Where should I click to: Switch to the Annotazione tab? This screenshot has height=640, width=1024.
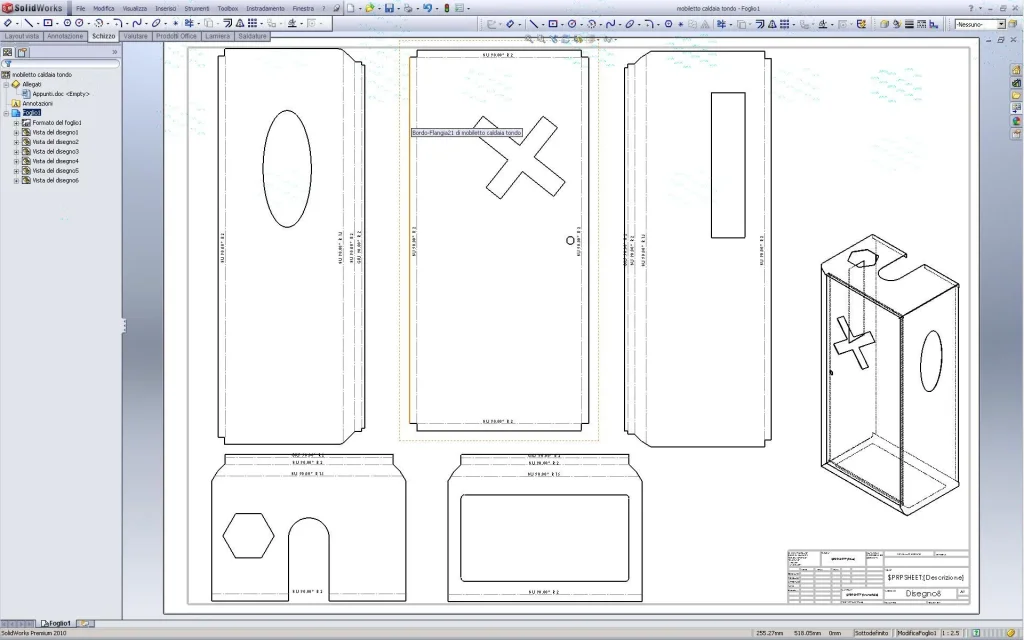65,36
